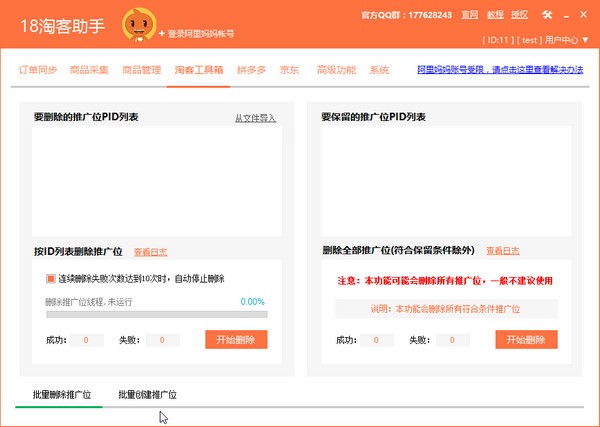This screenshot has width=600, height=427.
Task: Open the 阿里妈妈账号受限 solution link
Action: pos(500,70)
